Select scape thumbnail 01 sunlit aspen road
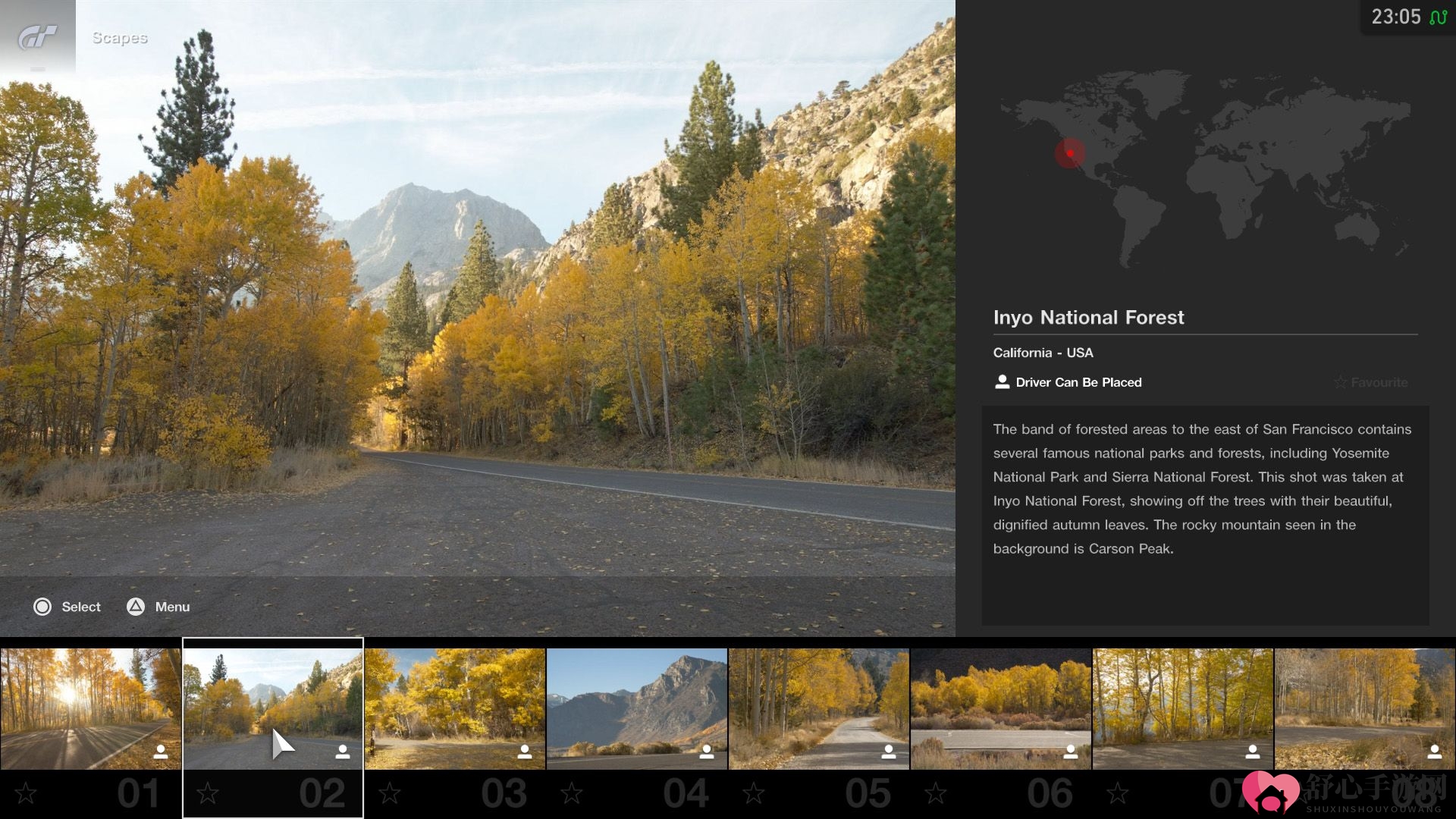Screen dimensions: 1456x819 click(91, 708)
